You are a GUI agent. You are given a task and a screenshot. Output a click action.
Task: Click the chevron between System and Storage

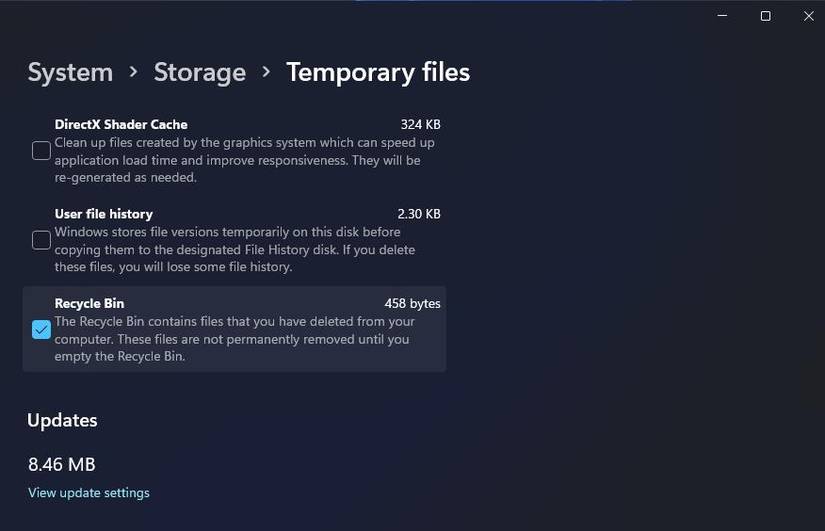pos(133,72)
